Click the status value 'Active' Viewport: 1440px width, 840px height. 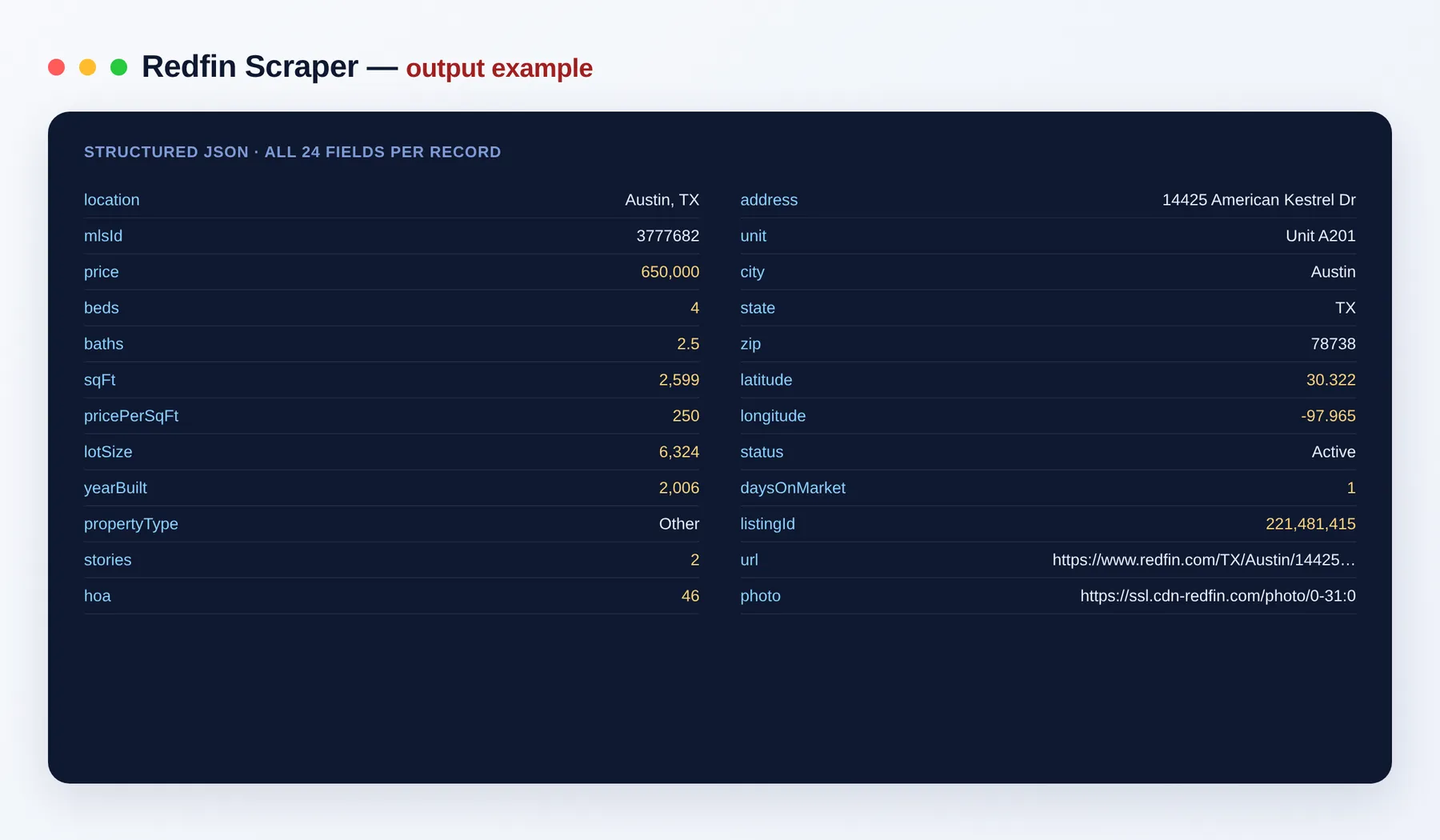[1334, 452]
